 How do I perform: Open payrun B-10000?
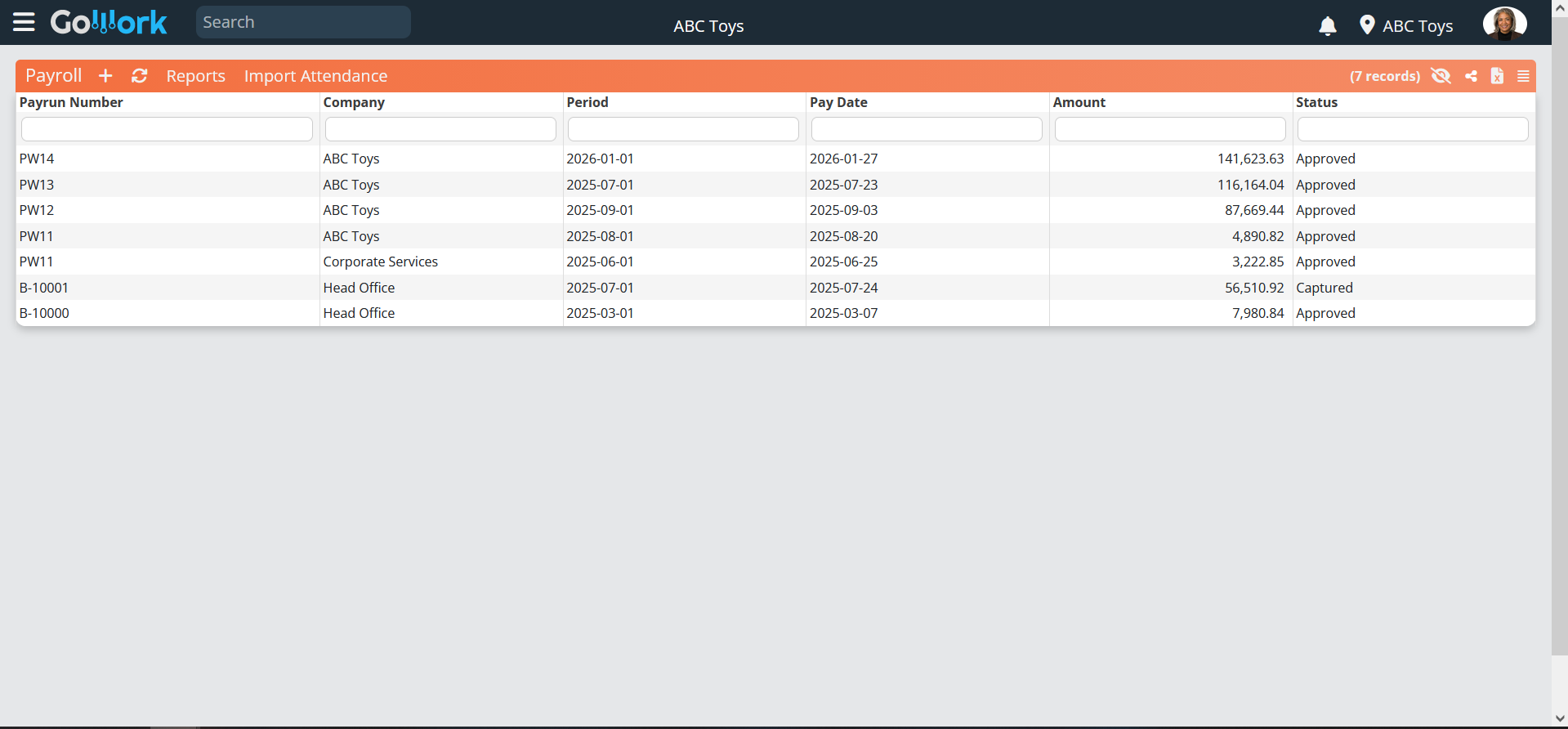[x=44, y=313]
